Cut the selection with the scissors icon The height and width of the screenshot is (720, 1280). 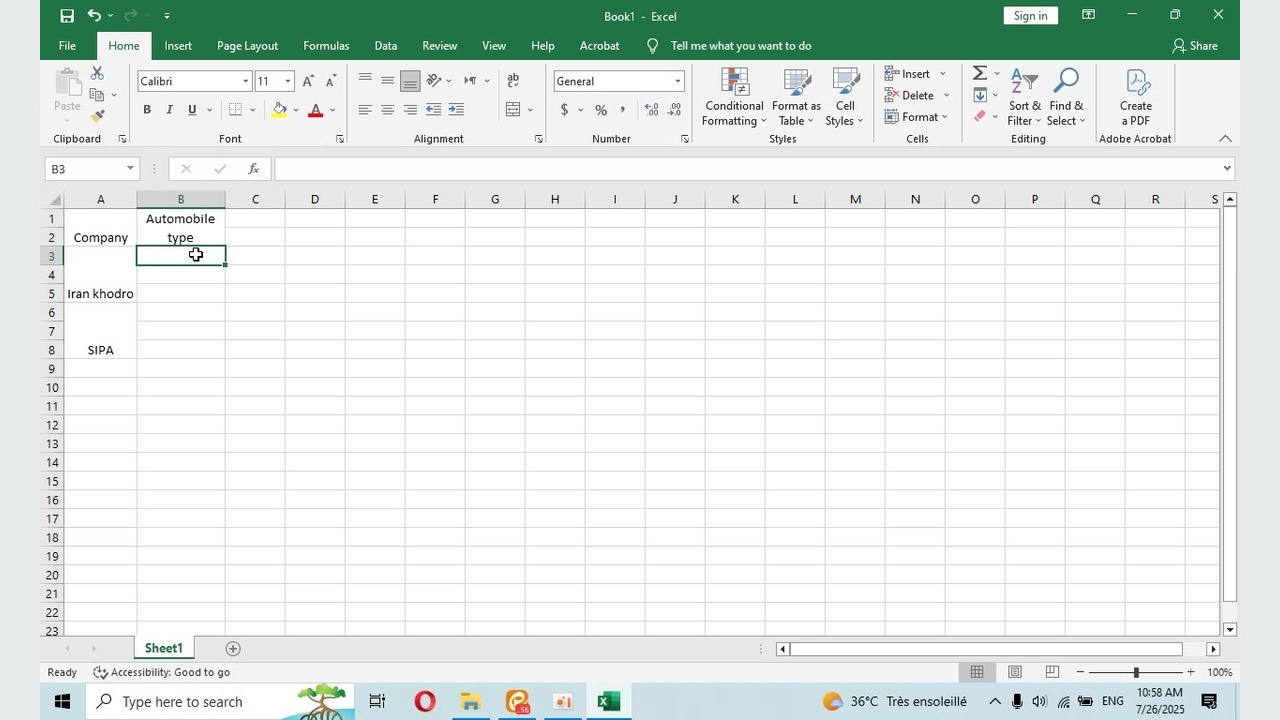[x=97, y=73]
